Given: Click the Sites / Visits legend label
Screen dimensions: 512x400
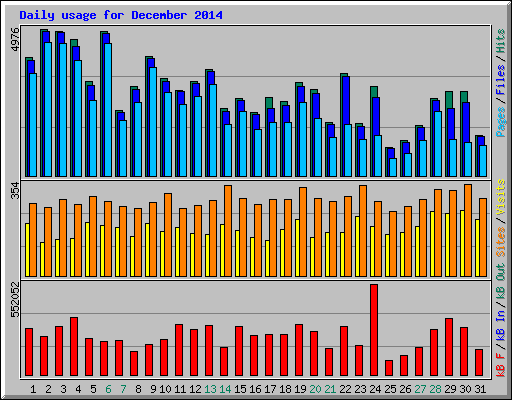Looking at the screenshot, I should 500,218.
